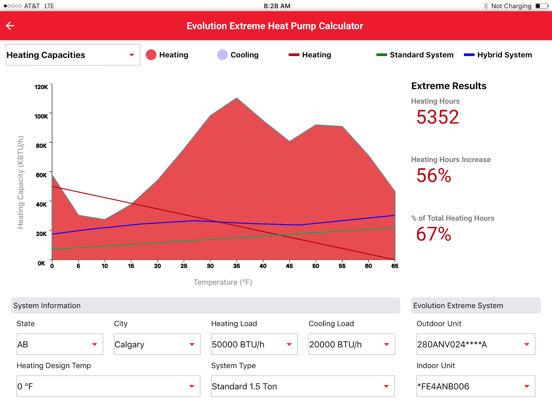This screenshot has width=552, height=414.
Task: Open the Cooling Load 20000 BTU/h dropdown
Action: click(x=352, y=344)
